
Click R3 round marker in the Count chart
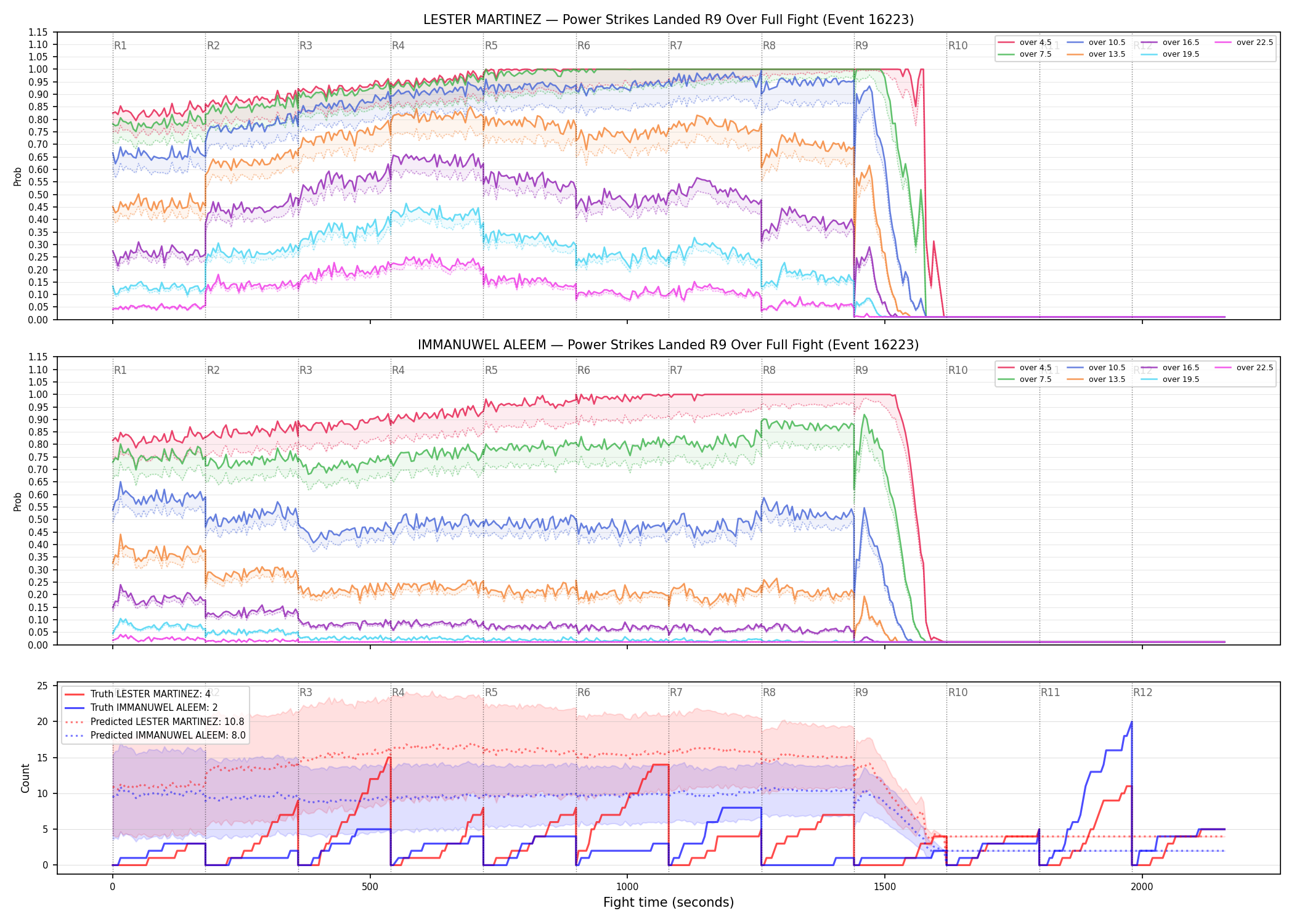pos(306,692)
